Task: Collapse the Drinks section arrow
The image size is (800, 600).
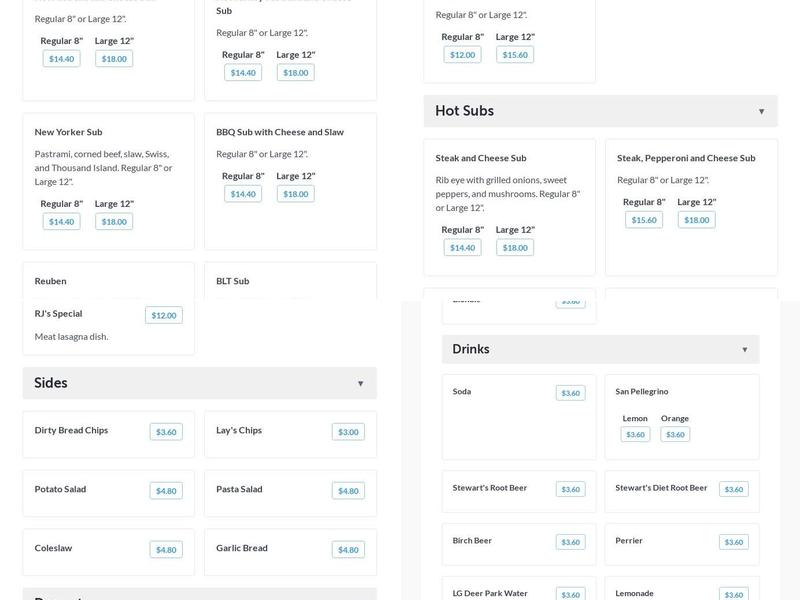Action: 744,349
